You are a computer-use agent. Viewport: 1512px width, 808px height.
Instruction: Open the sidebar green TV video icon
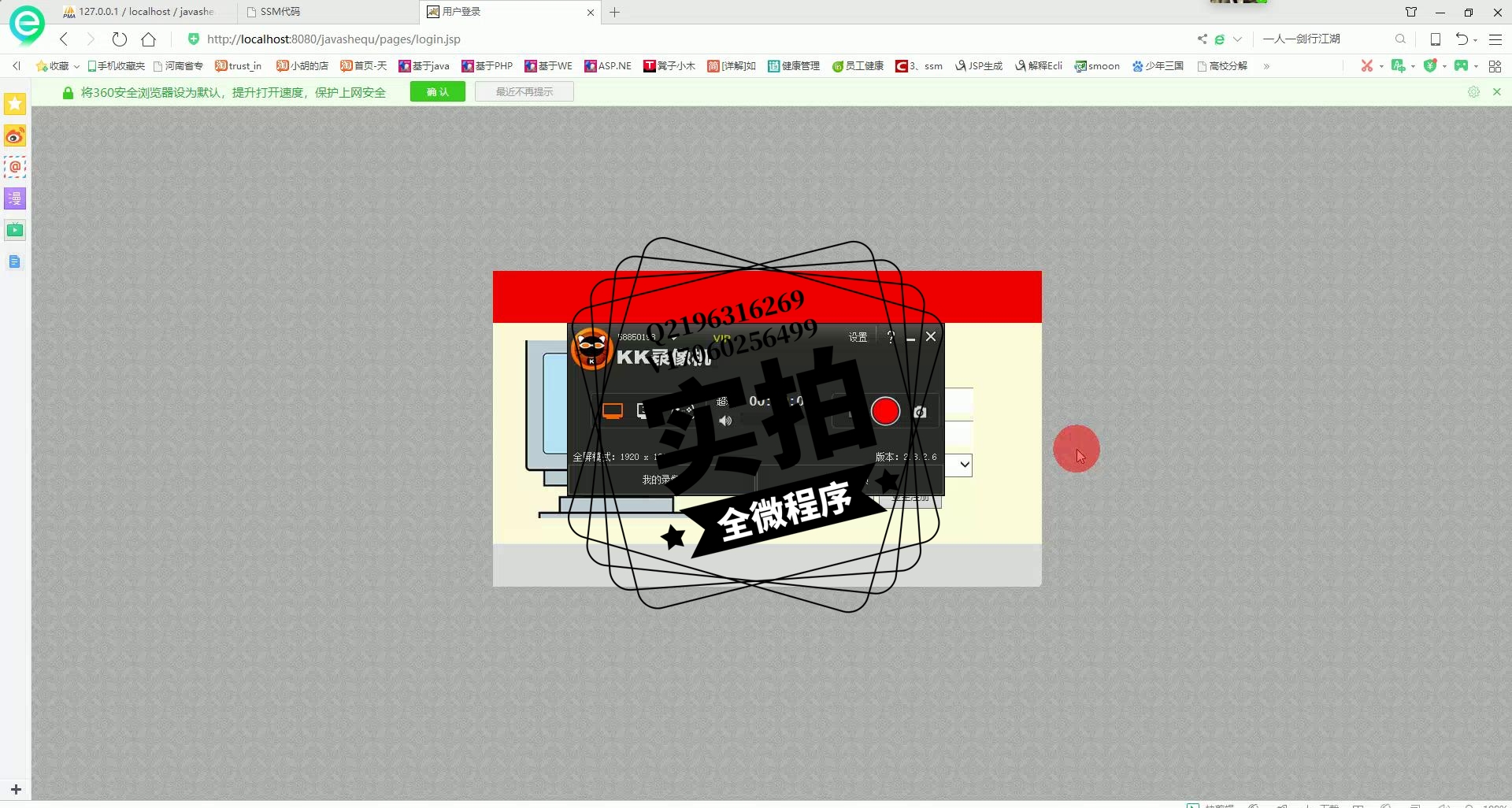pyautogui.click(x=15, y=230)
